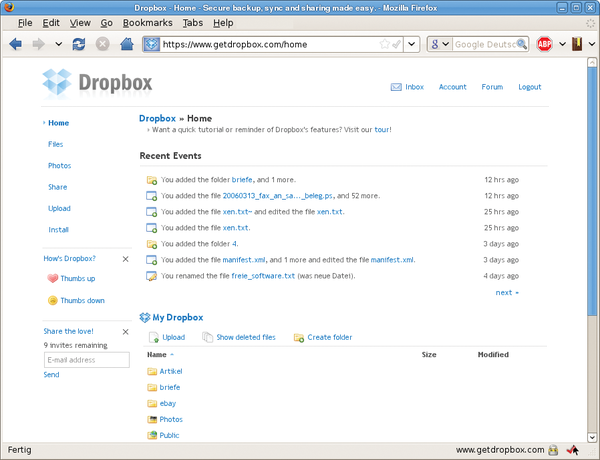
Task: Go back with the blue back arrow
Action: pyautogui.click(x=16, y=44)
